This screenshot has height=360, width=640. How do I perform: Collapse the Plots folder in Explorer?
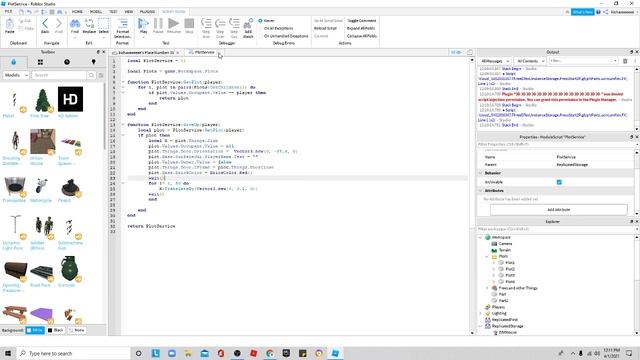(x=487, y=256)
